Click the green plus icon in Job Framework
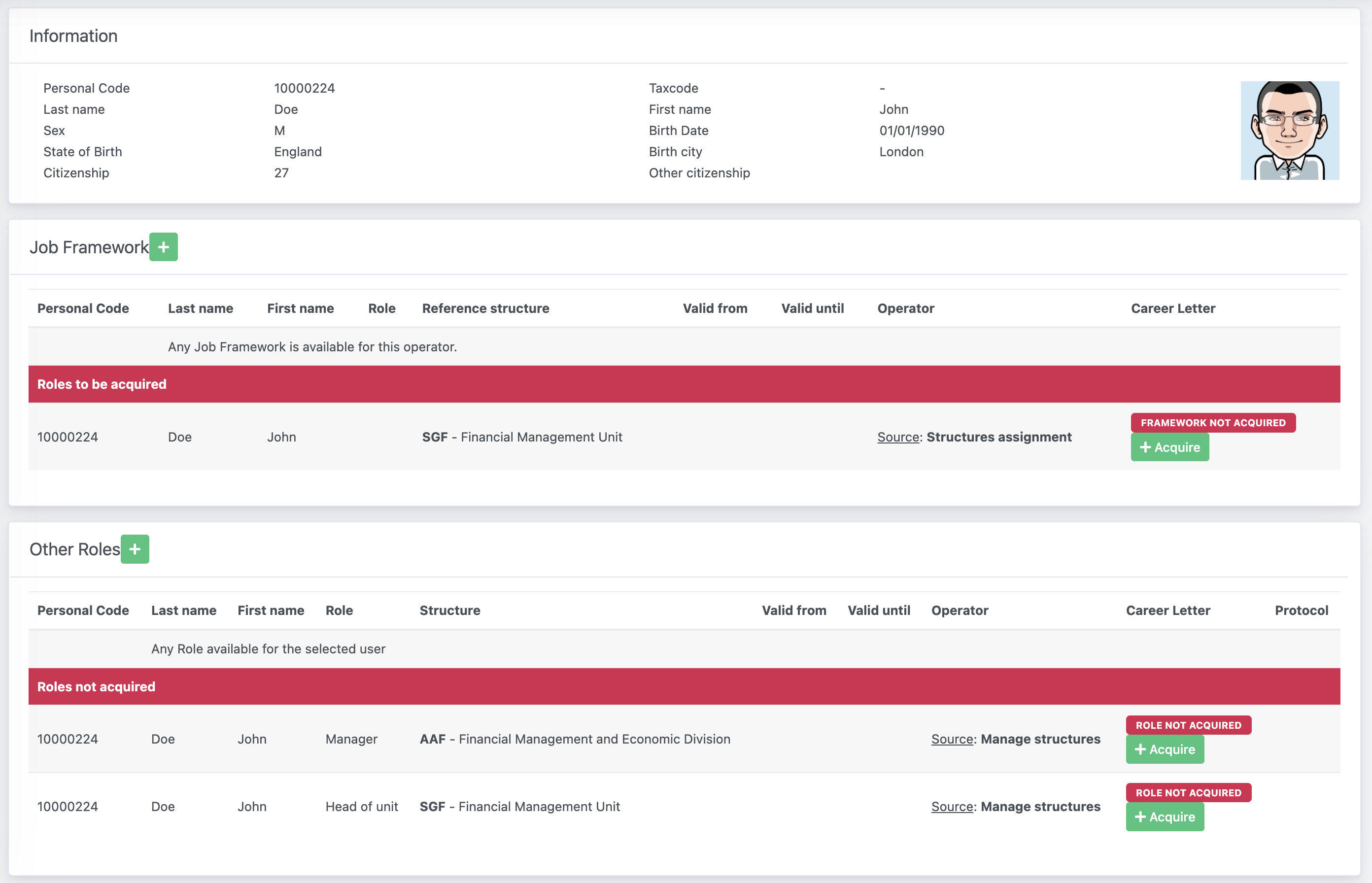This screenshot has height=883, width=1372. [x=164, y=247]
